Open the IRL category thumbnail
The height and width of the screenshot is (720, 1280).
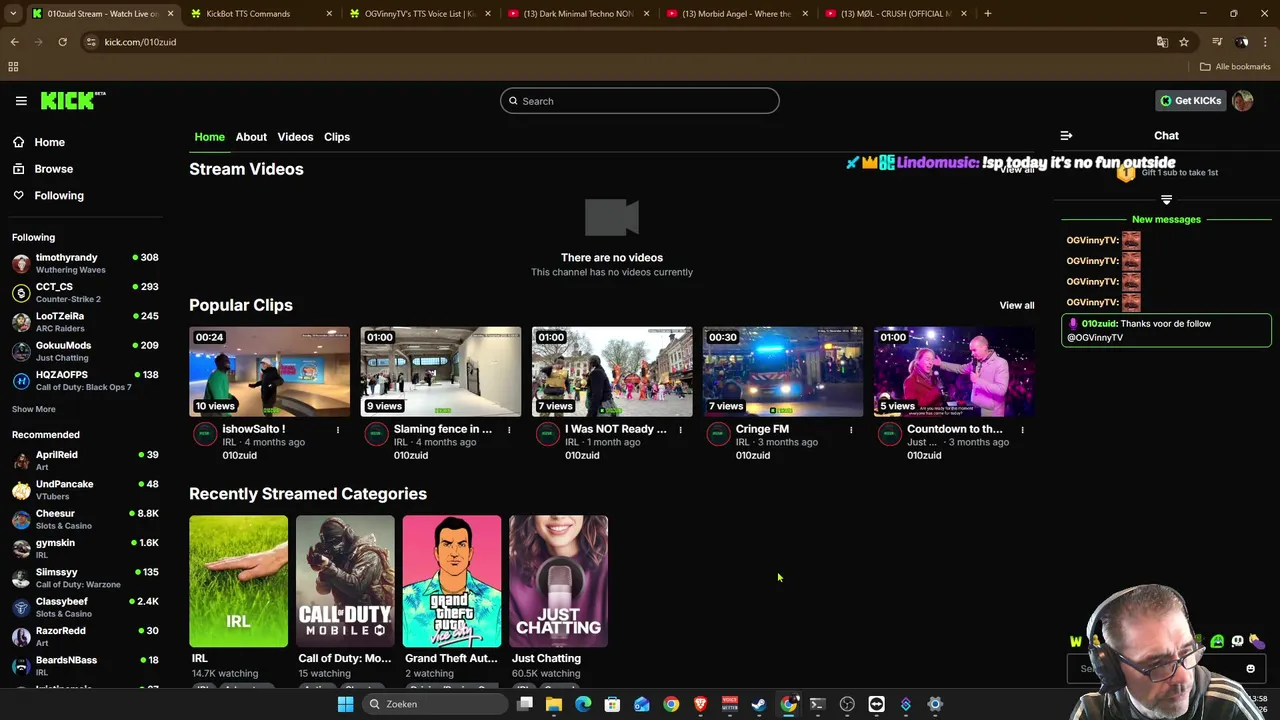click(238, 581)
